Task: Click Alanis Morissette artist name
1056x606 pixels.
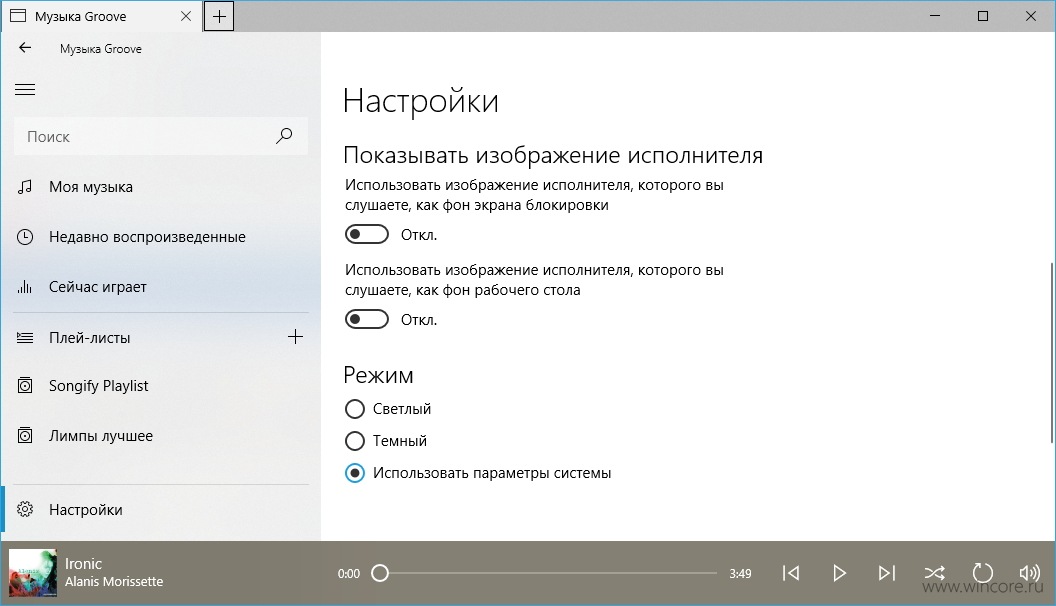Action: (114, 581)
